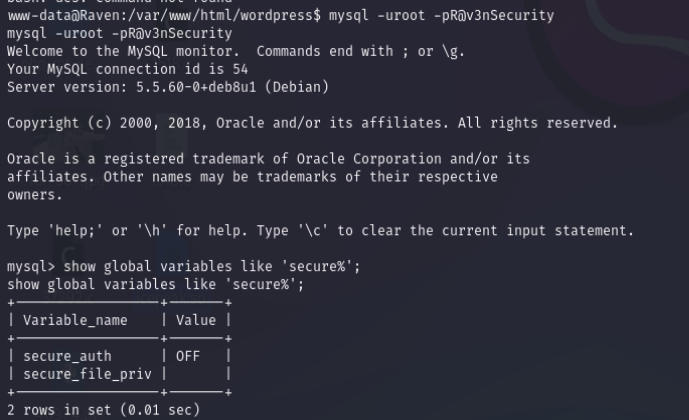Click the Variable_name column header

pos(76,321)
